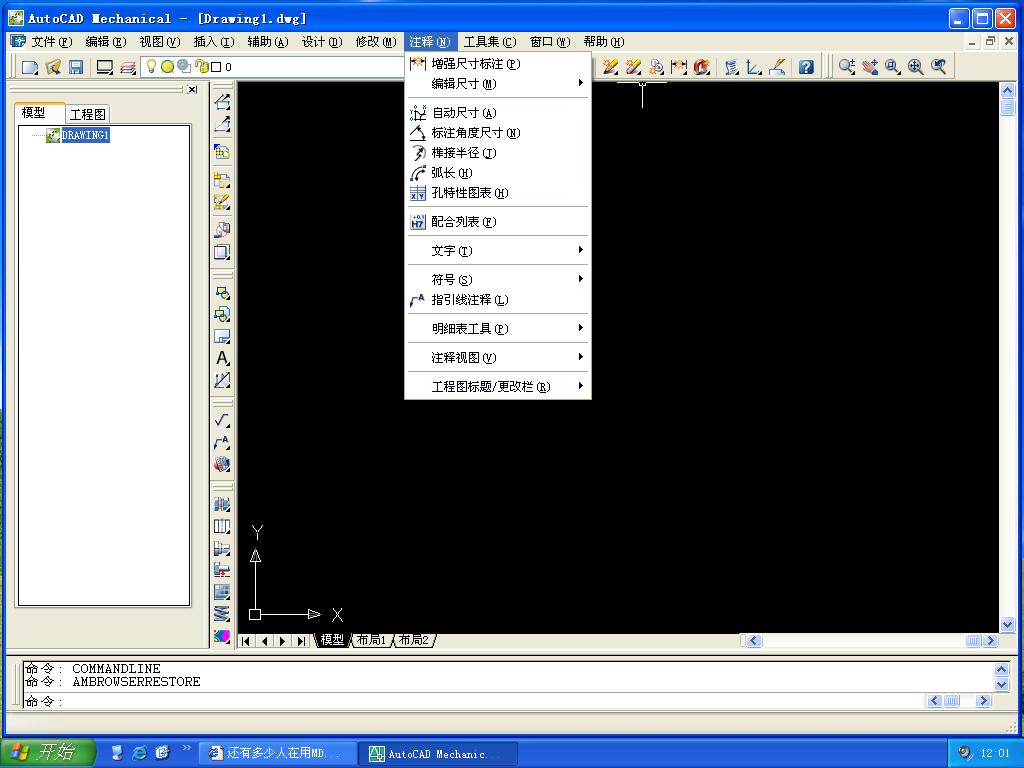Open the 修改 menu
Screen dimensions: 1024x768
376,42
